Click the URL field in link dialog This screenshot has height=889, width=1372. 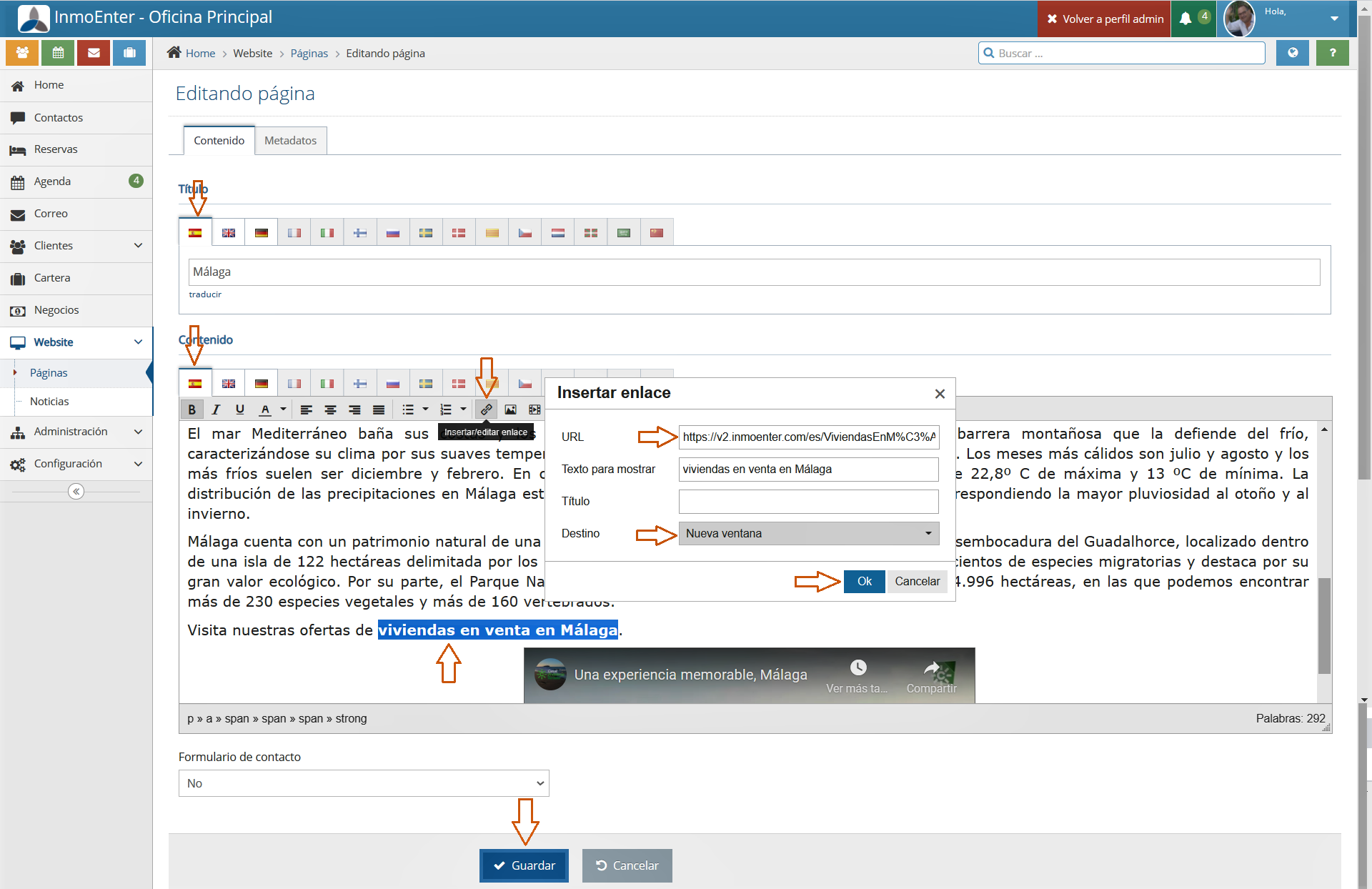click(x=808, y=437)
